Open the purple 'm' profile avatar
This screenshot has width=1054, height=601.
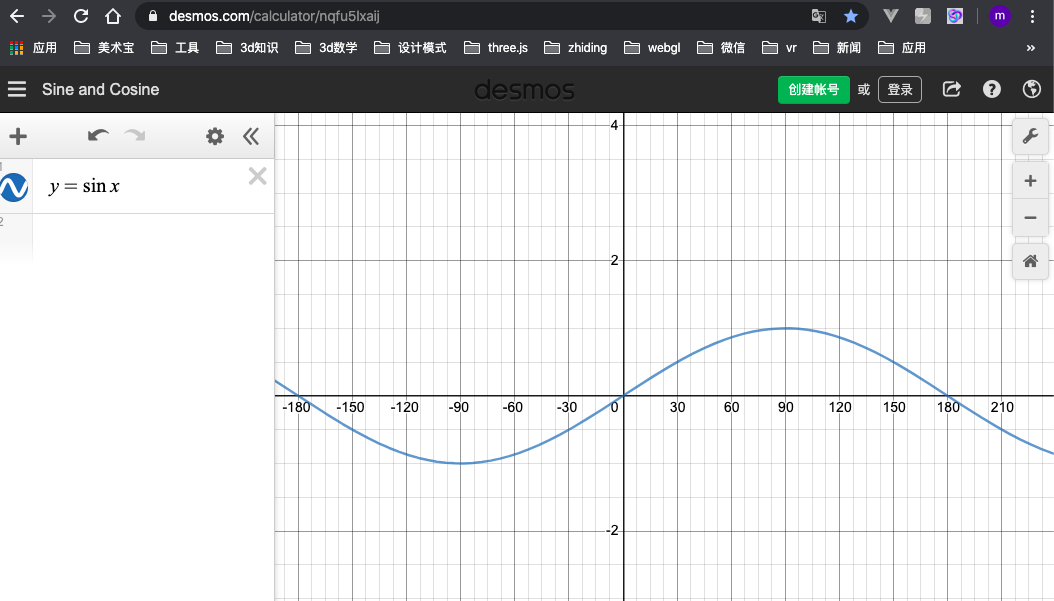(x=1000, y=16)
